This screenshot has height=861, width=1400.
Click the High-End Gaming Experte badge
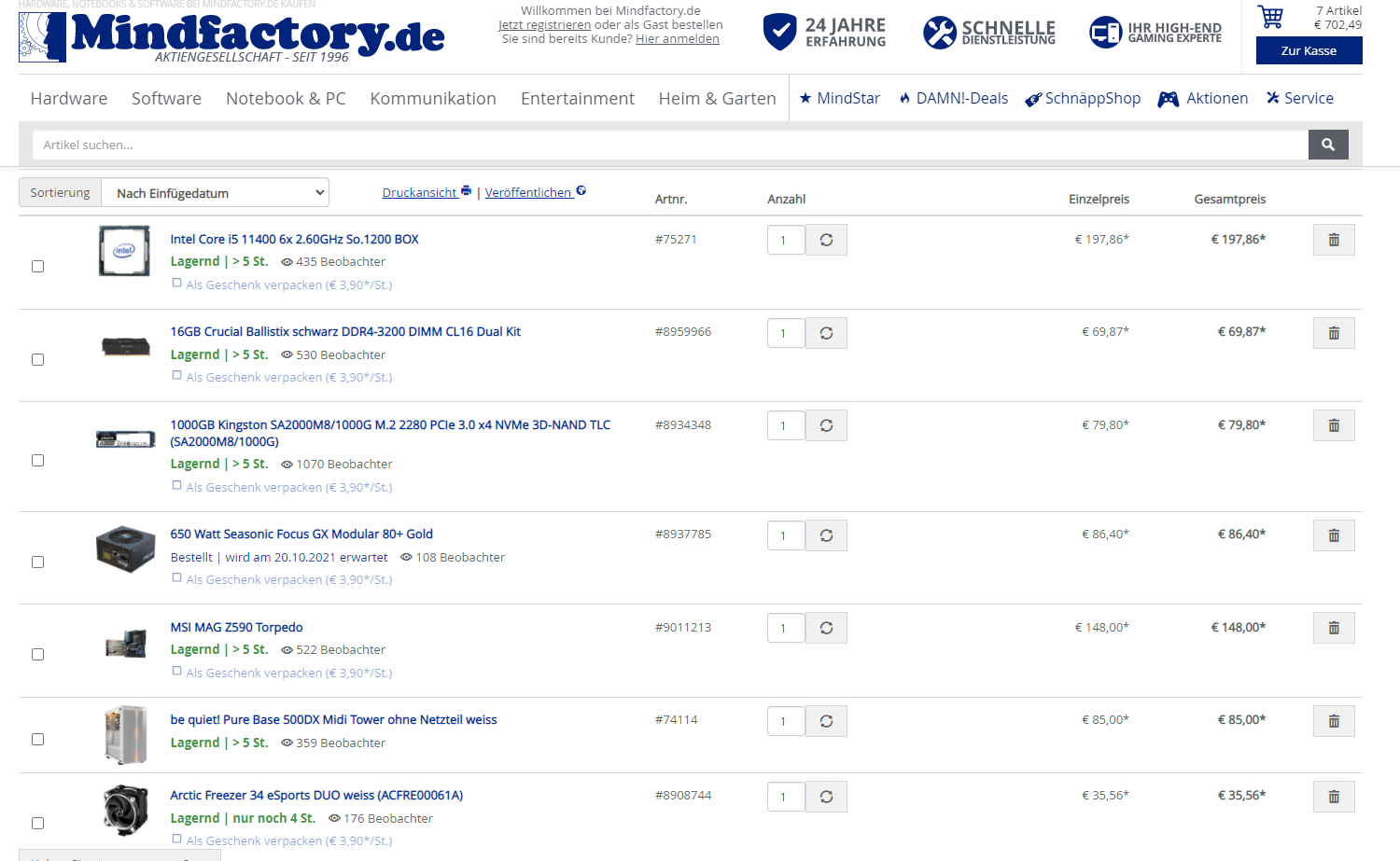coord(1155,33)
